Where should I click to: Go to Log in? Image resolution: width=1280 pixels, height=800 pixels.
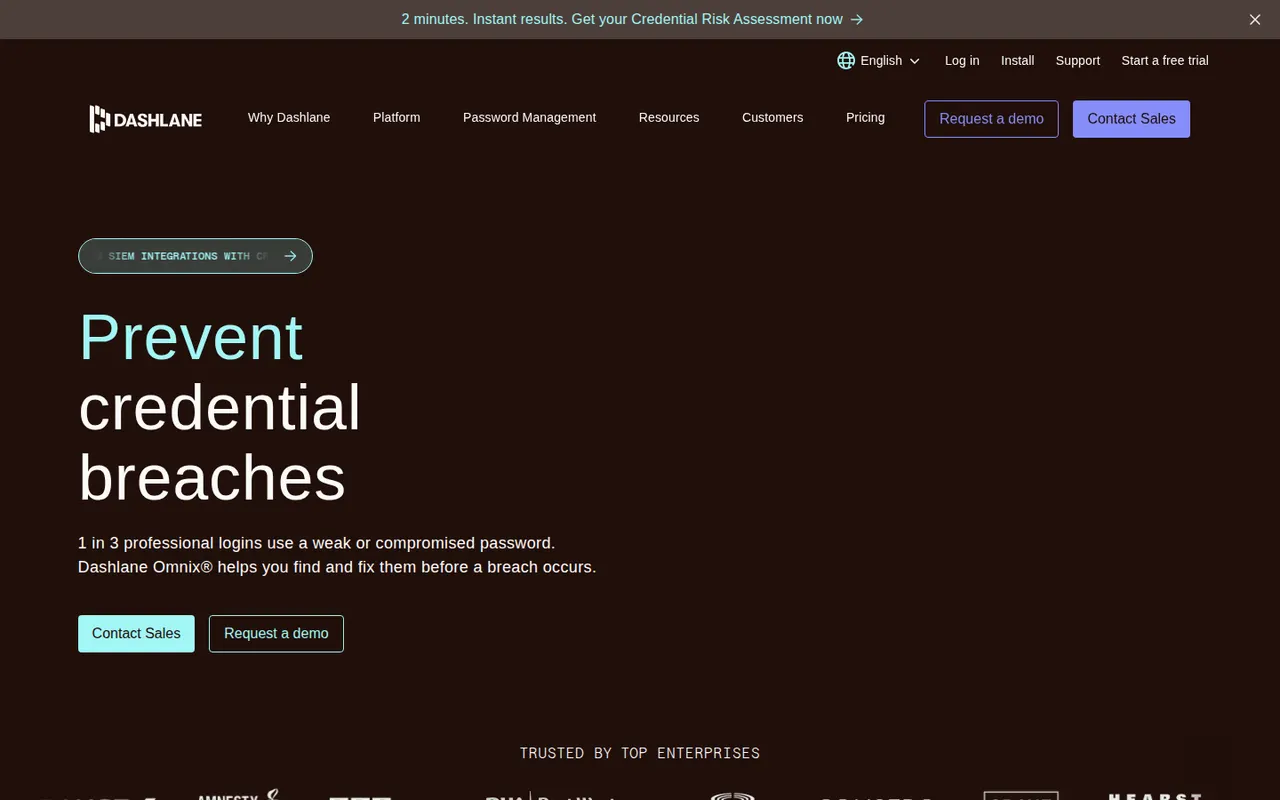tap(962, 60)
